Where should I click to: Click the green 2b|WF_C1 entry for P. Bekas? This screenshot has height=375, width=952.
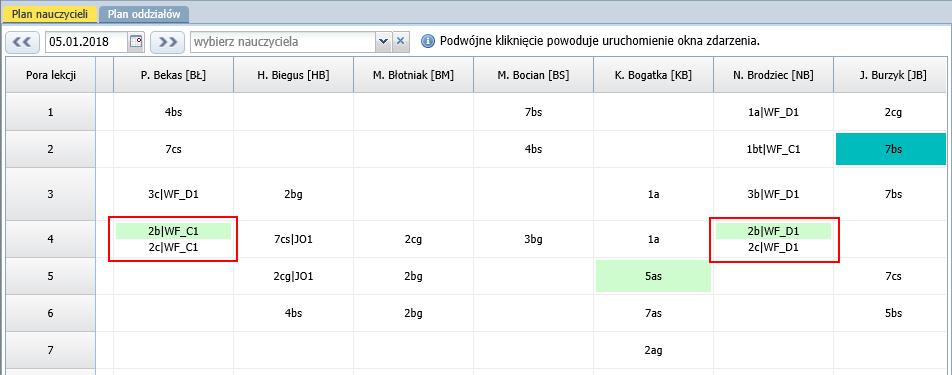173,231
